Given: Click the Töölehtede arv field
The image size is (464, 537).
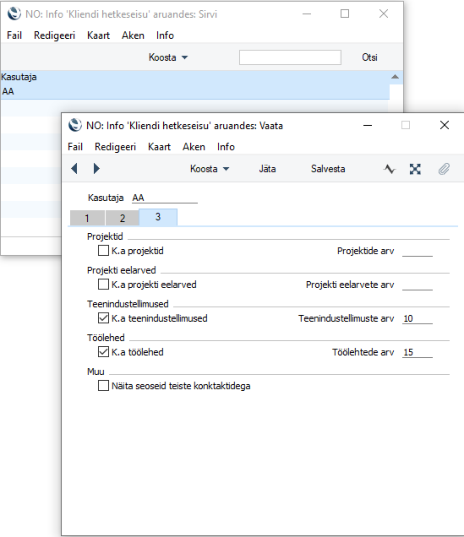Looking at the screenshot, I should [417, 352].
